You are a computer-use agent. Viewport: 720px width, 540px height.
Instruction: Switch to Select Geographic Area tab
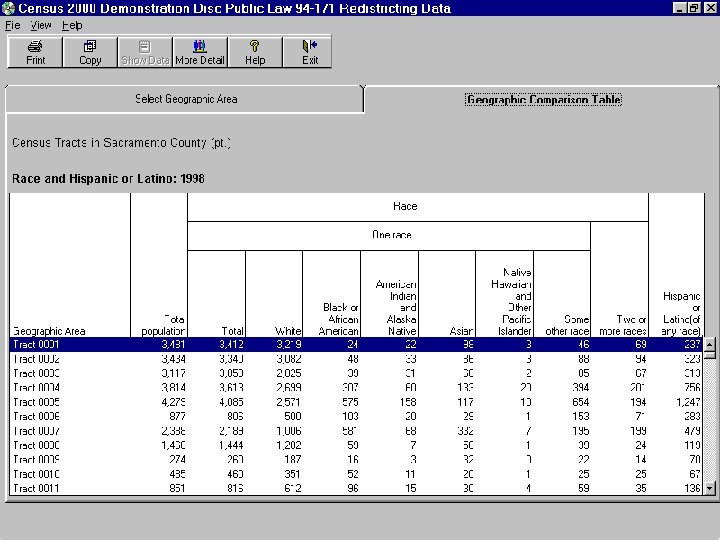point(186,99)
